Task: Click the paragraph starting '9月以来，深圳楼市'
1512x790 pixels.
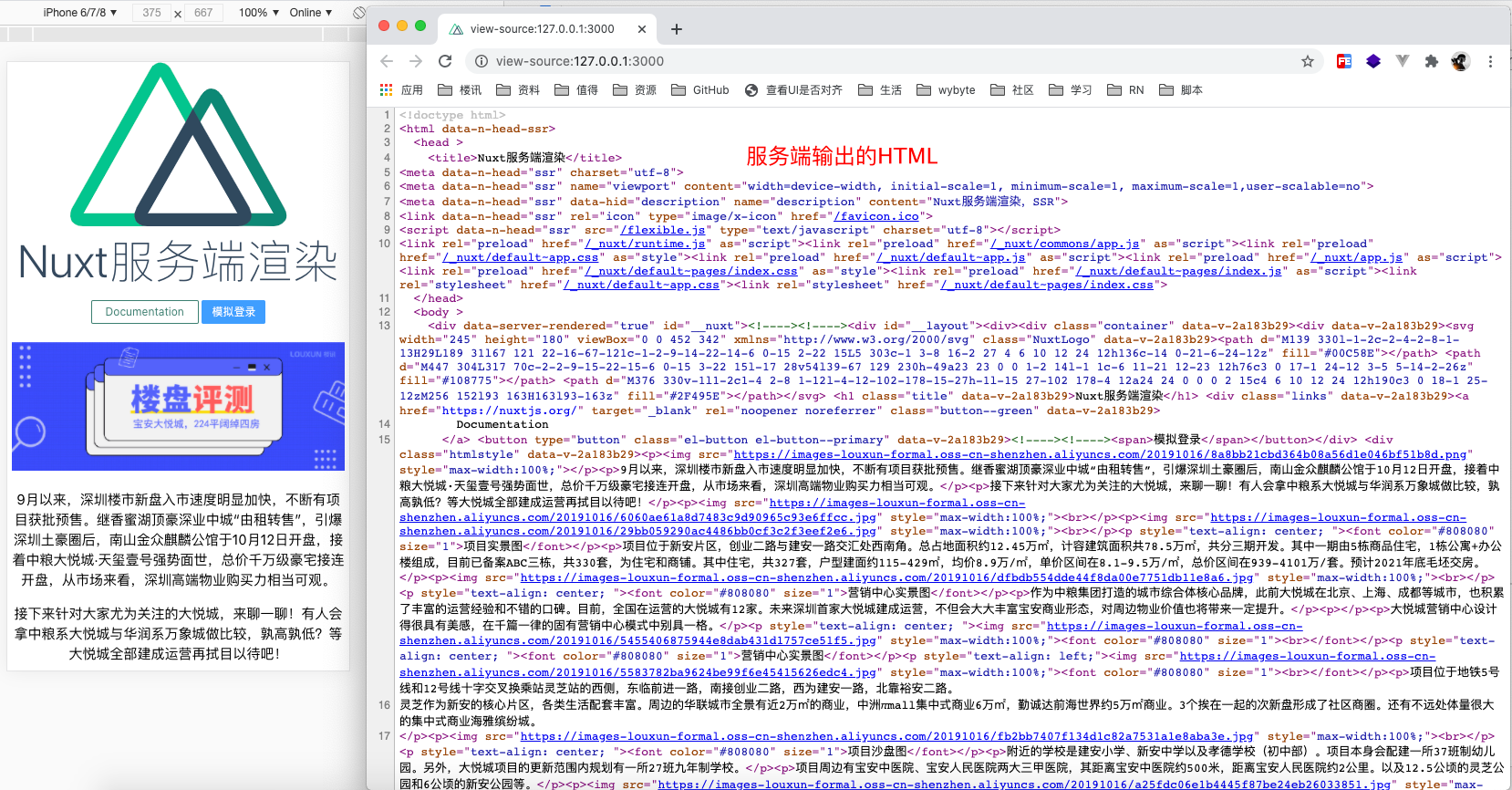Action: coord(178,540)
